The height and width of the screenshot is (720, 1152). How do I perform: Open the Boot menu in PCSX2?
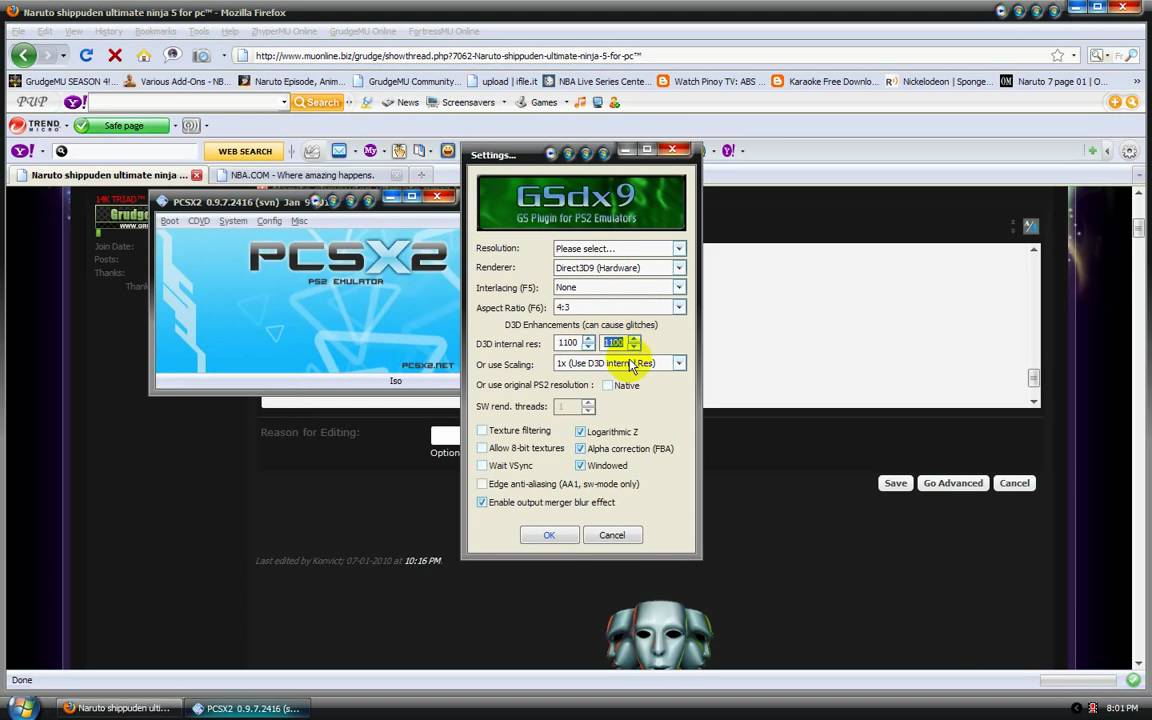(x=170, y=220)
